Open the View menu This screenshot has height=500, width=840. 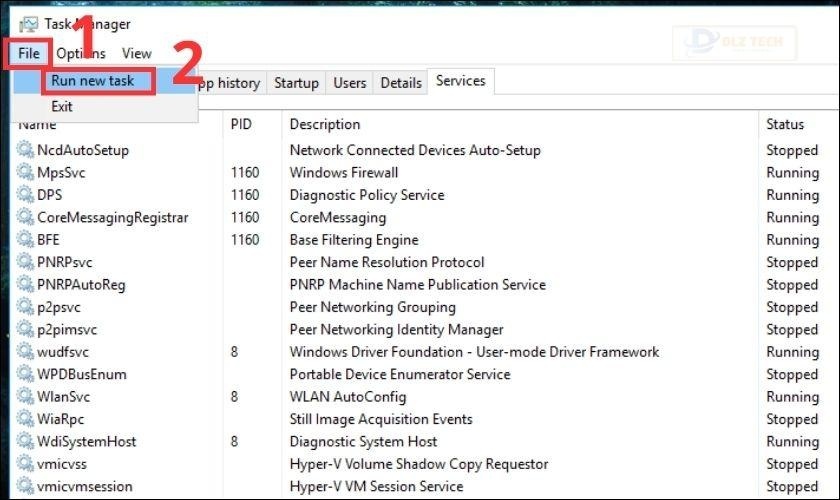coord(137,54)
